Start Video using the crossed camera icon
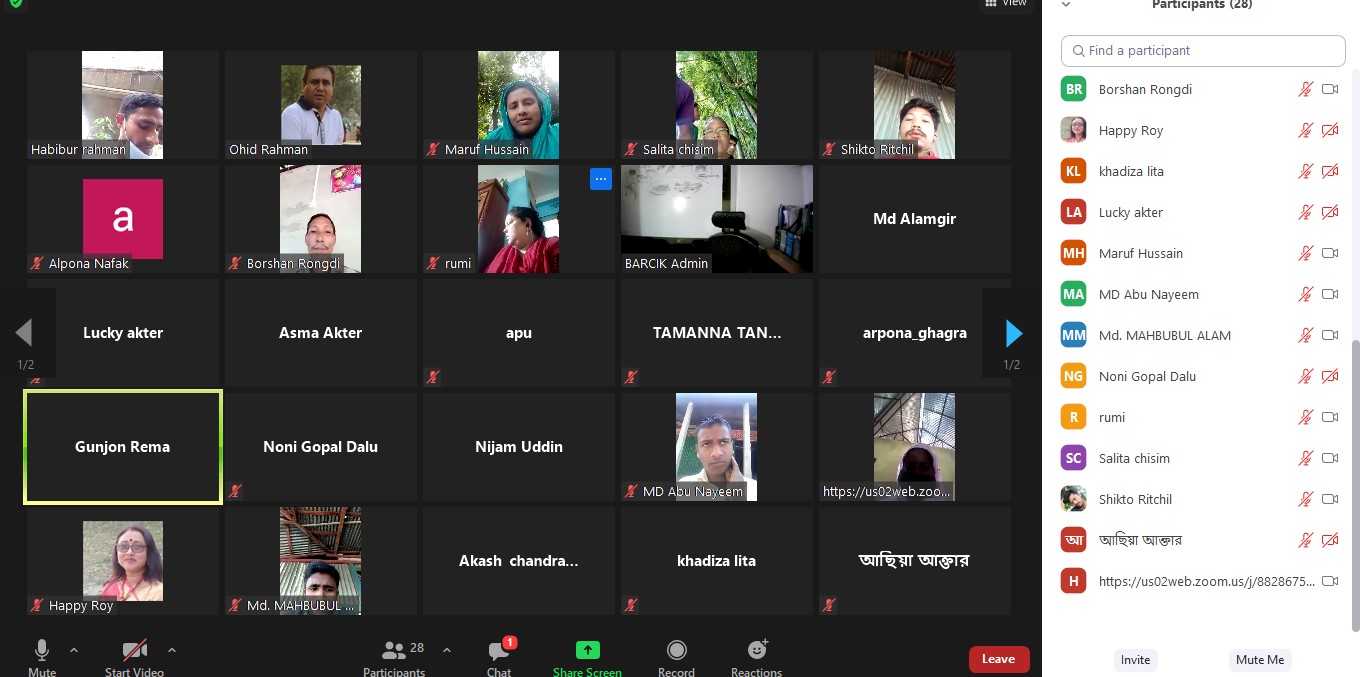The image size is (1362, 677). click(x=135, y=651)
